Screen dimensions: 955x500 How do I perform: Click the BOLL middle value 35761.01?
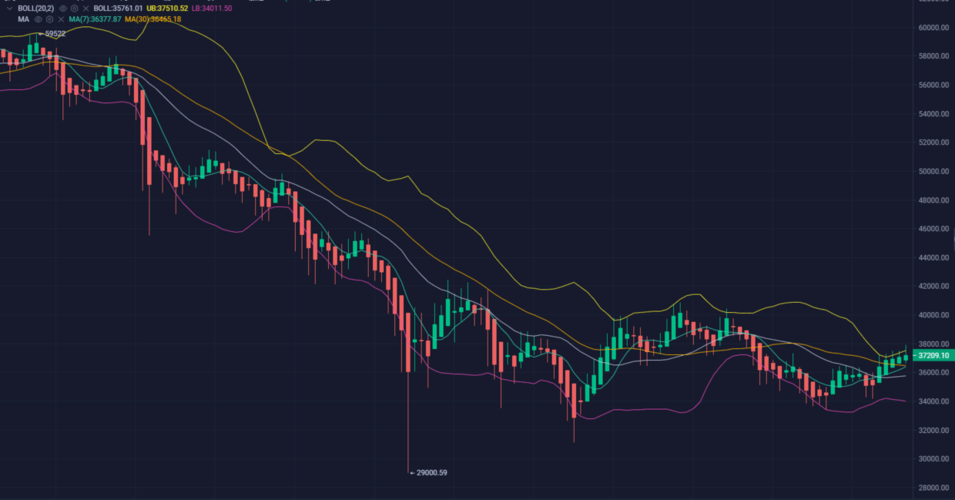click(x=117, y=8)
